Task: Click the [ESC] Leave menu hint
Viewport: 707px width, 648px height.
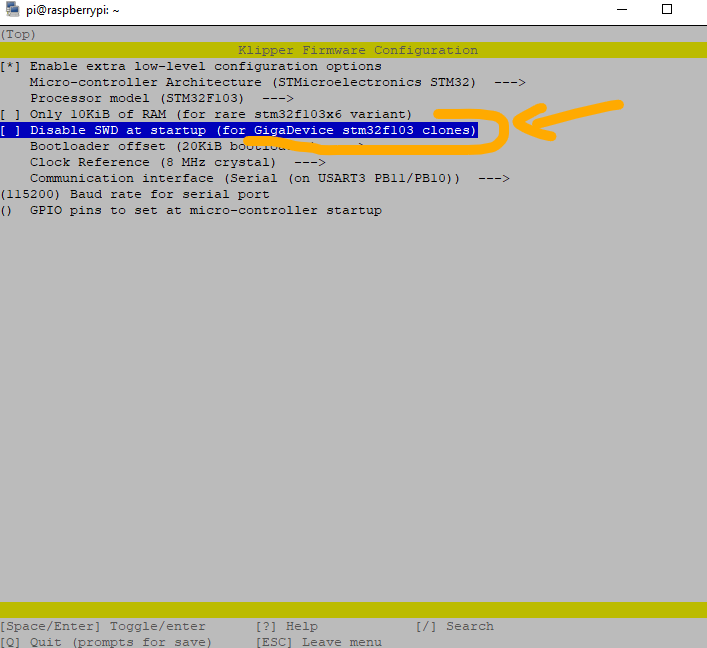Action: pos(319,642)
